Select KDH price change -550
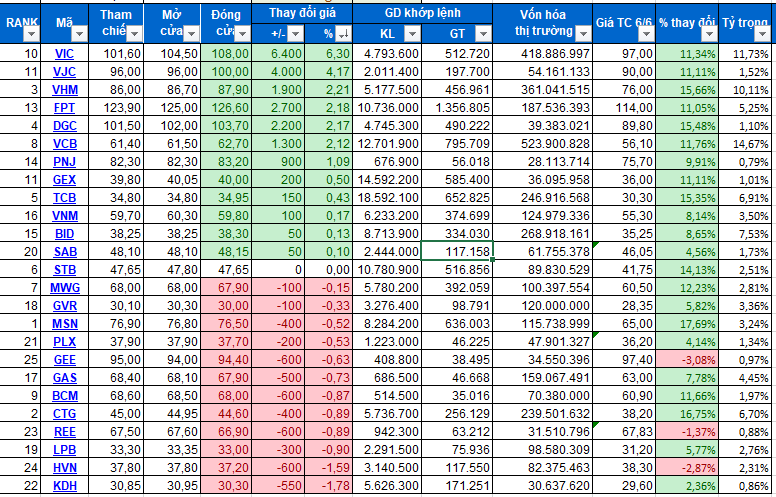 click(278, 486)
